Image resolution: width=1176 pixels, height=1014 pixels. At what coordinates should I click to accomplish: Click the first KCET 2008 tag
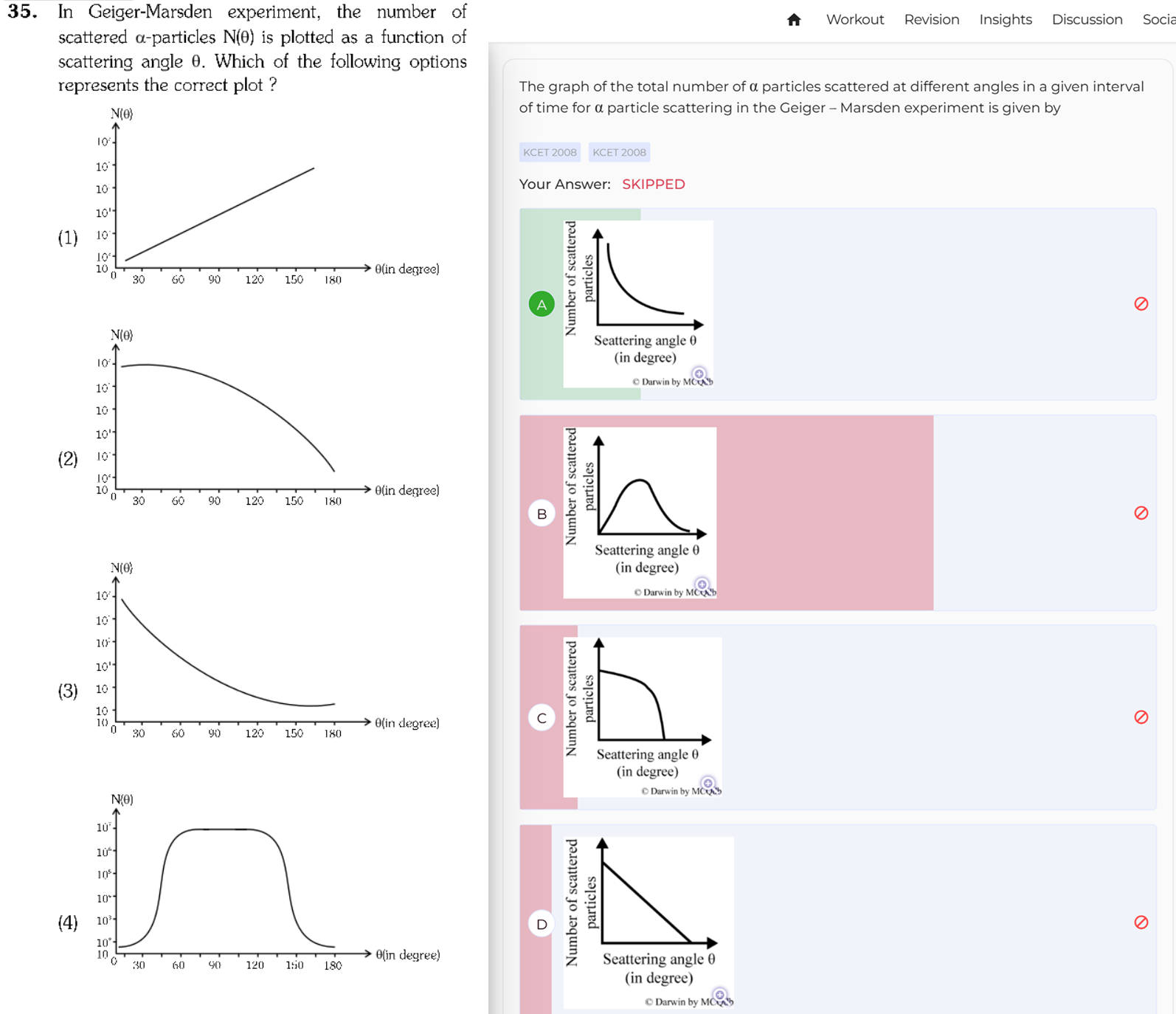pyautogui.click(x=550, y=152)
